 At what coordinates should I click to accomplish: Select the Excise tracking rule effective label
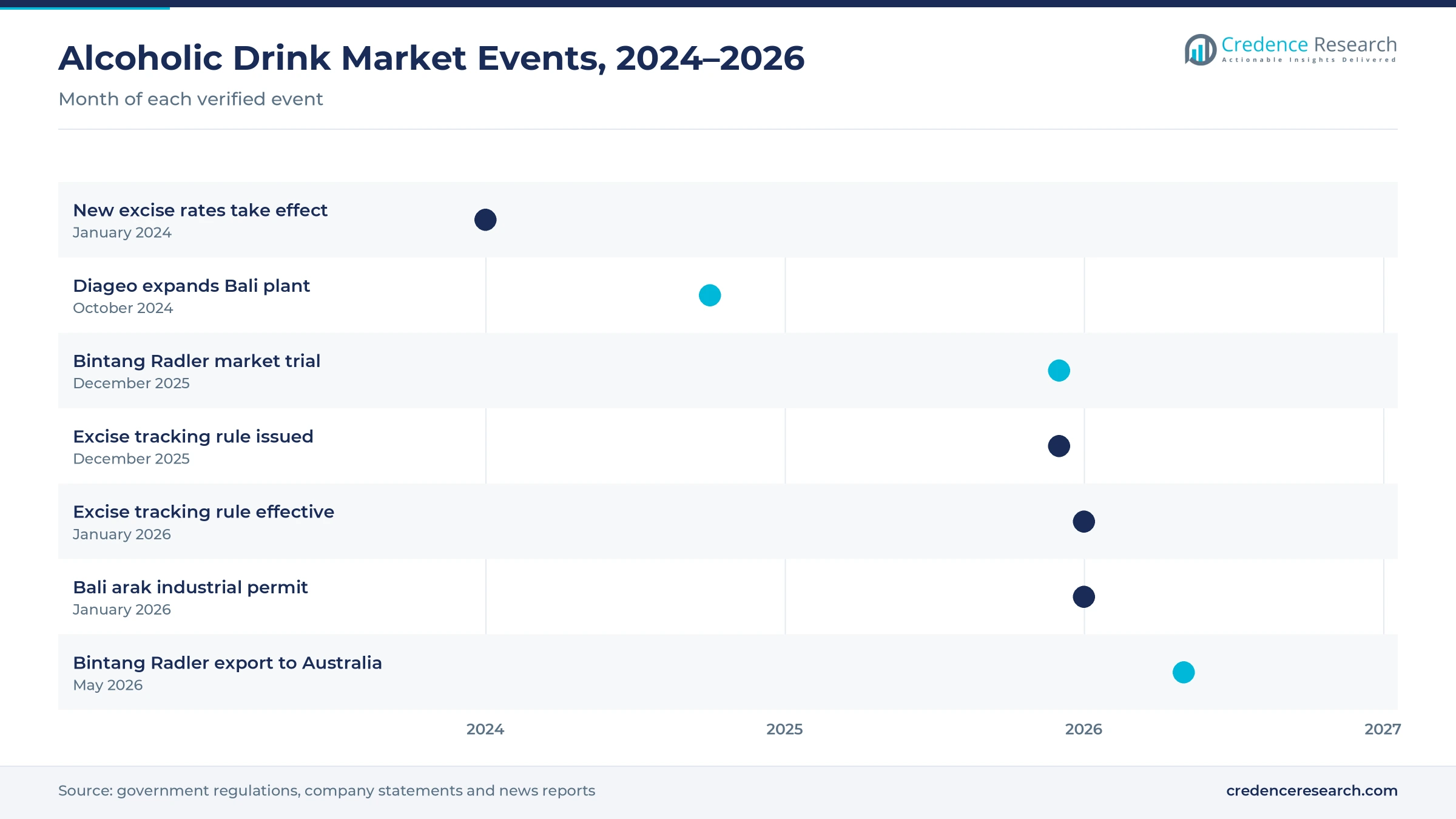coord(203,512)
